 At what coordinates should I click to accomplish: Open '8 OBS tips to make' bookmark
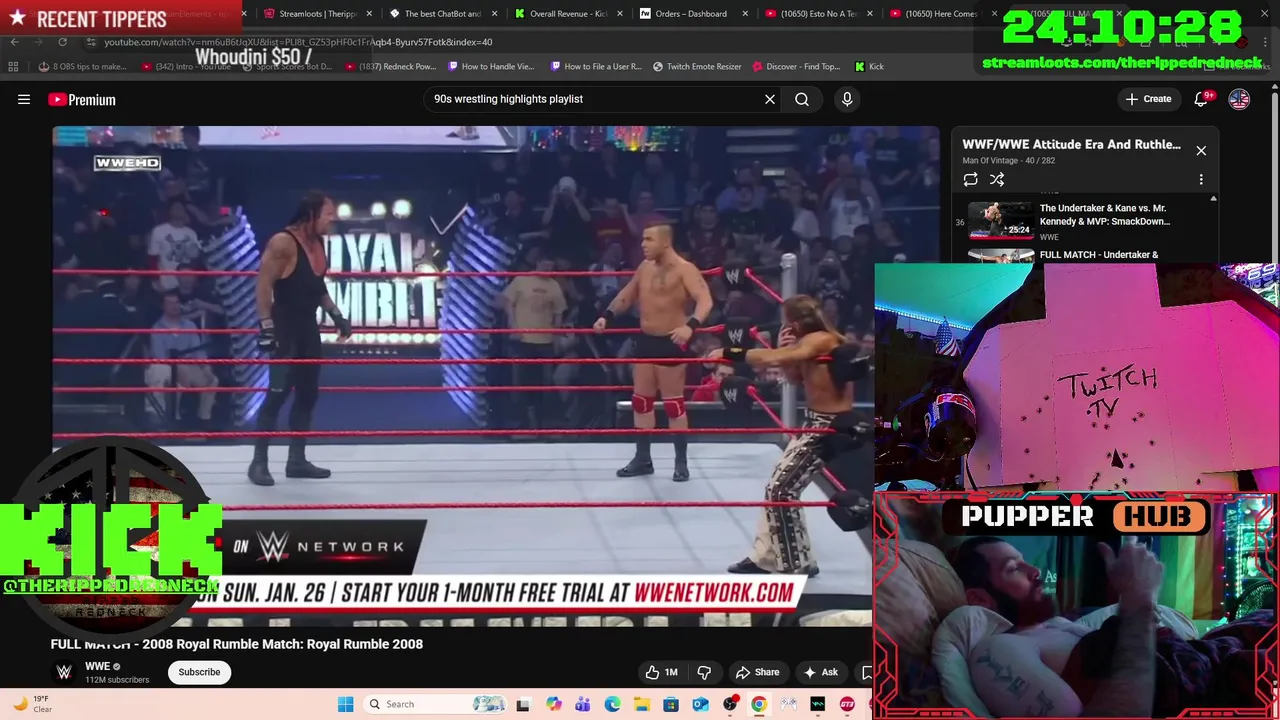(x=82, y=67)
